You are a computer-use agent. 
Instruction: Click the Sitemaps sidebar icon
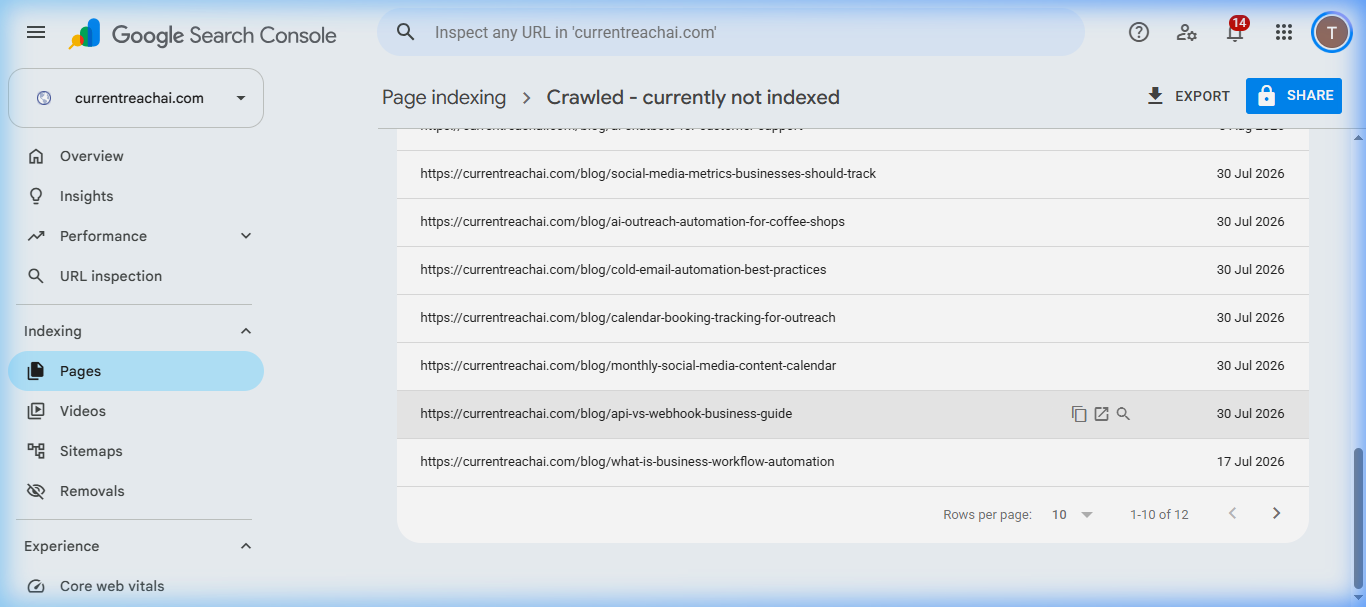[36, 451]
